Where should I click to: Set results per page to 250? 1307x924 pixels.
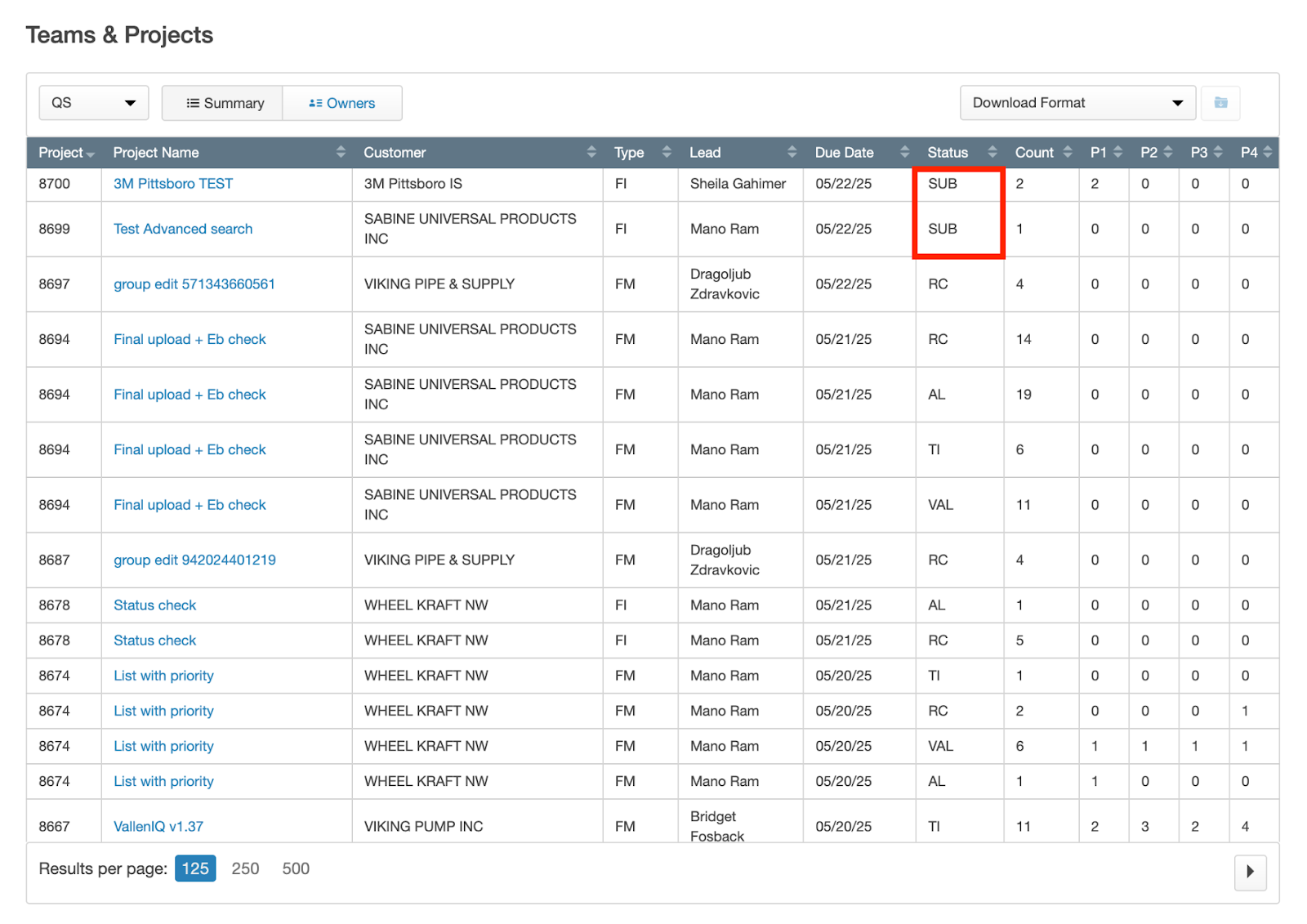pos(245,868)
